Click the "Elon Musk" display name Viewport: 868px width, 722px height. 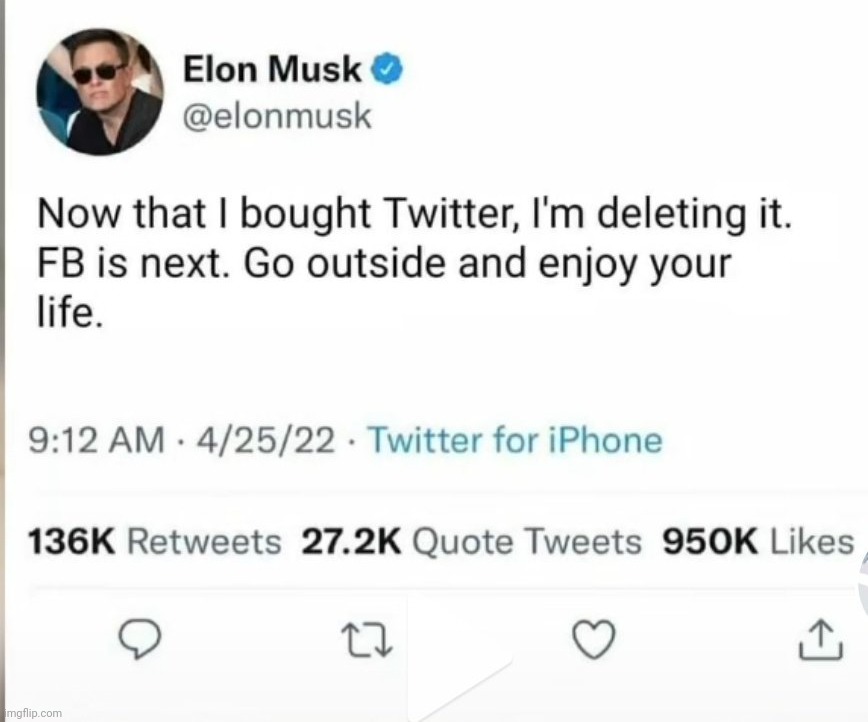(272, 70)
